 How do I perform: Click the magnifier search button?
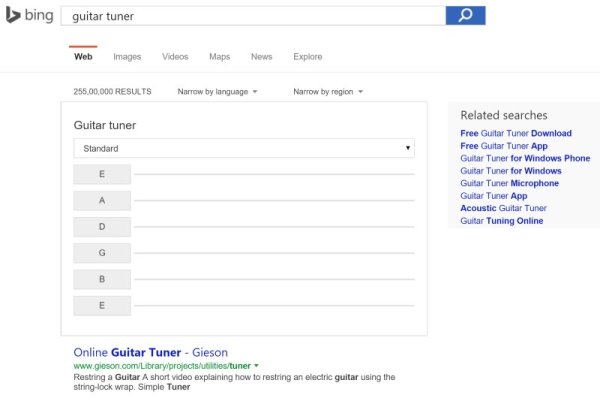click(465, 16)
